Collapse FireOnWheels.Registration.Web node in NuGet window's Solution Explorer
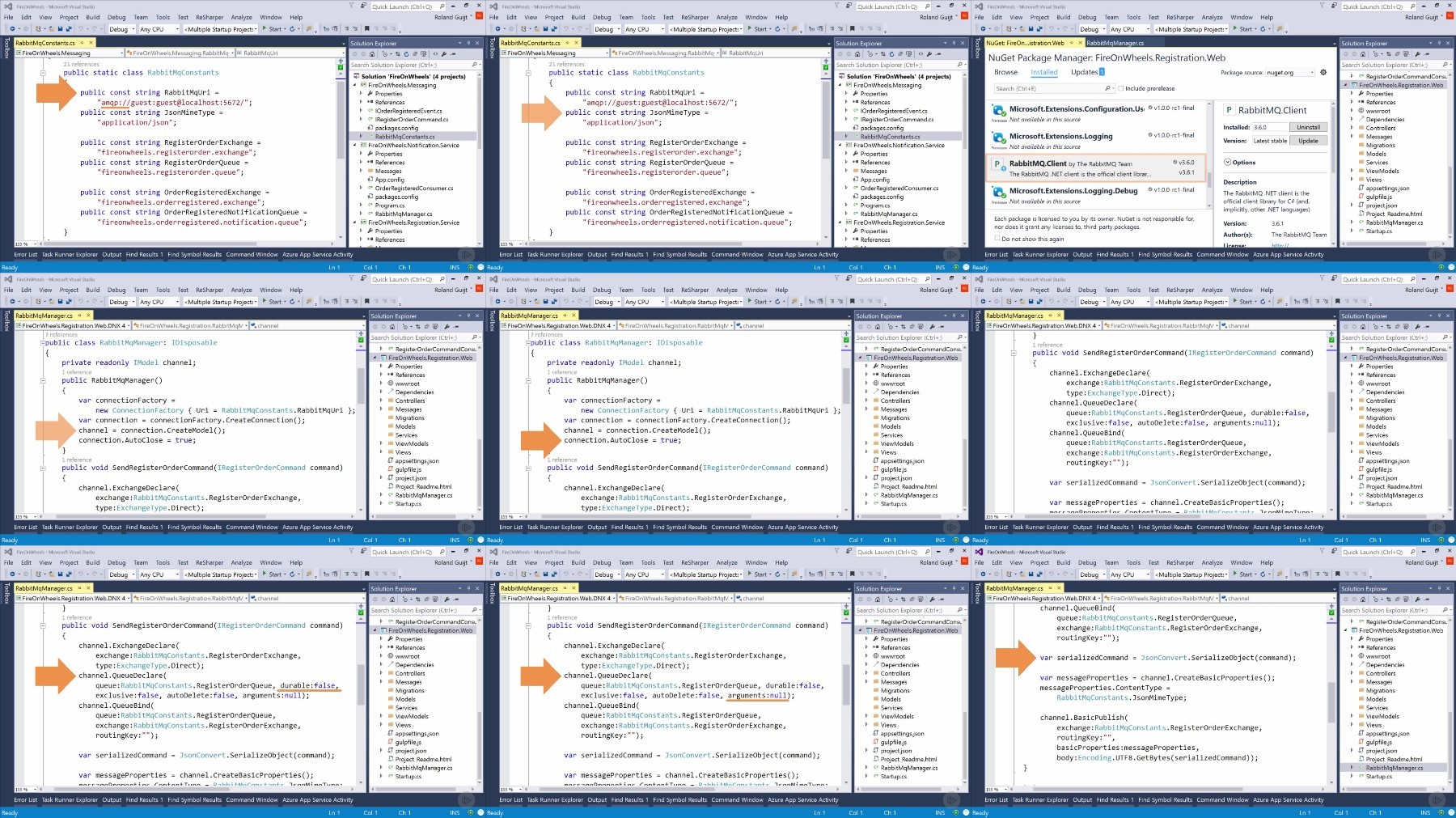 pos(1345,85)
